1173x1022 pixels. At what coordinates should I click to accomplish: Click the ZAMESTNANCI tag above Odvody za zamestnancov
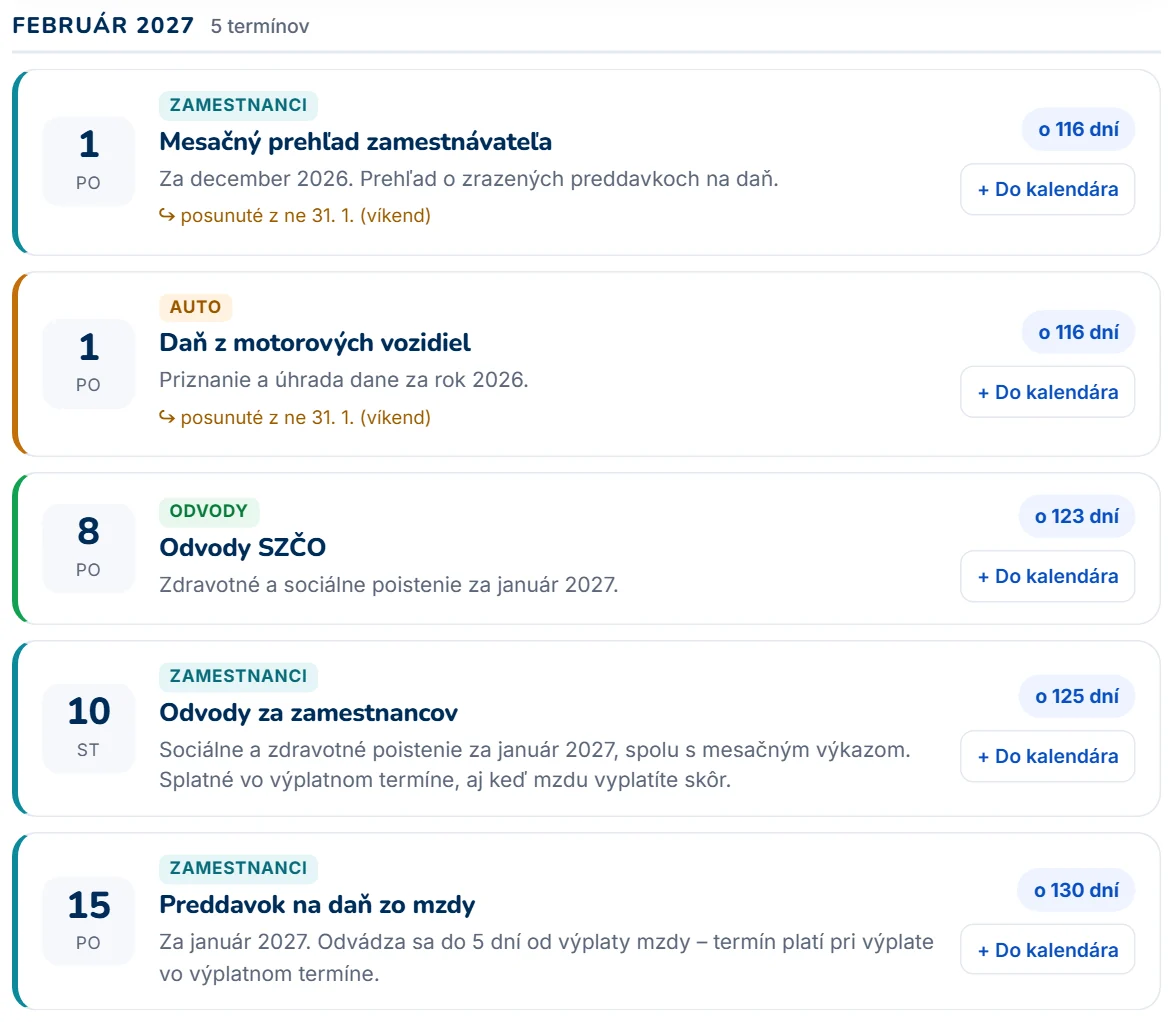point(238,676)
